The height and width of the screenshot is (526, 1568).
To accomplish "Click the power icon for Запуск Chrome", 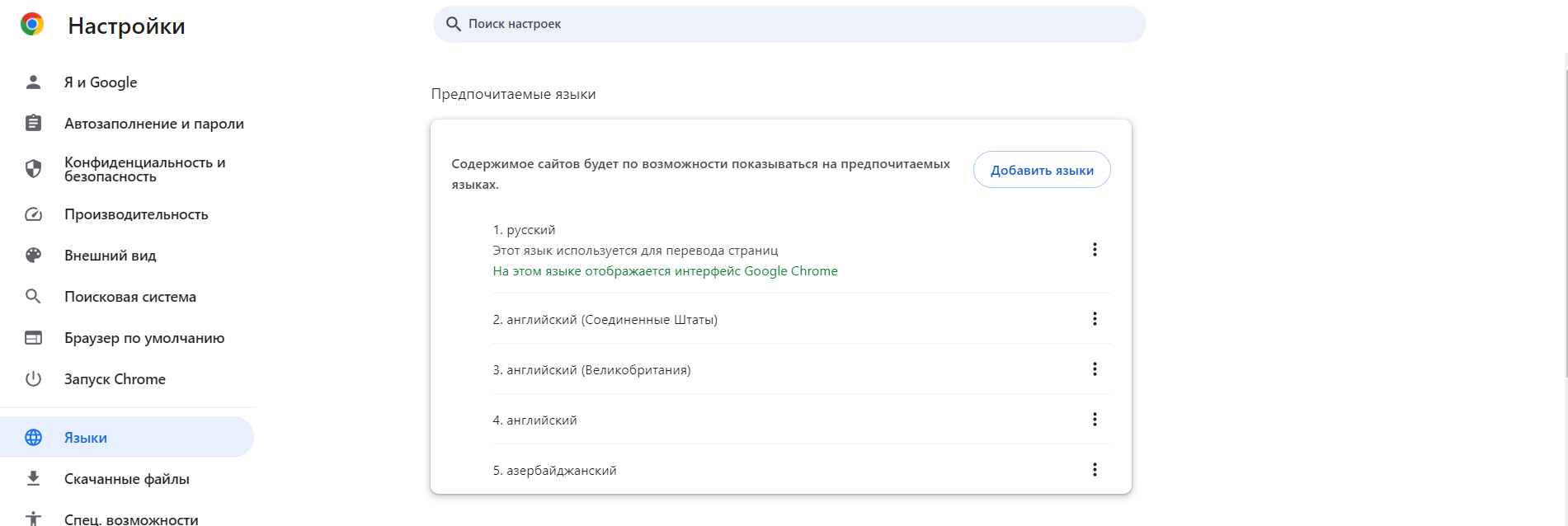I will [x=33, y=379].
